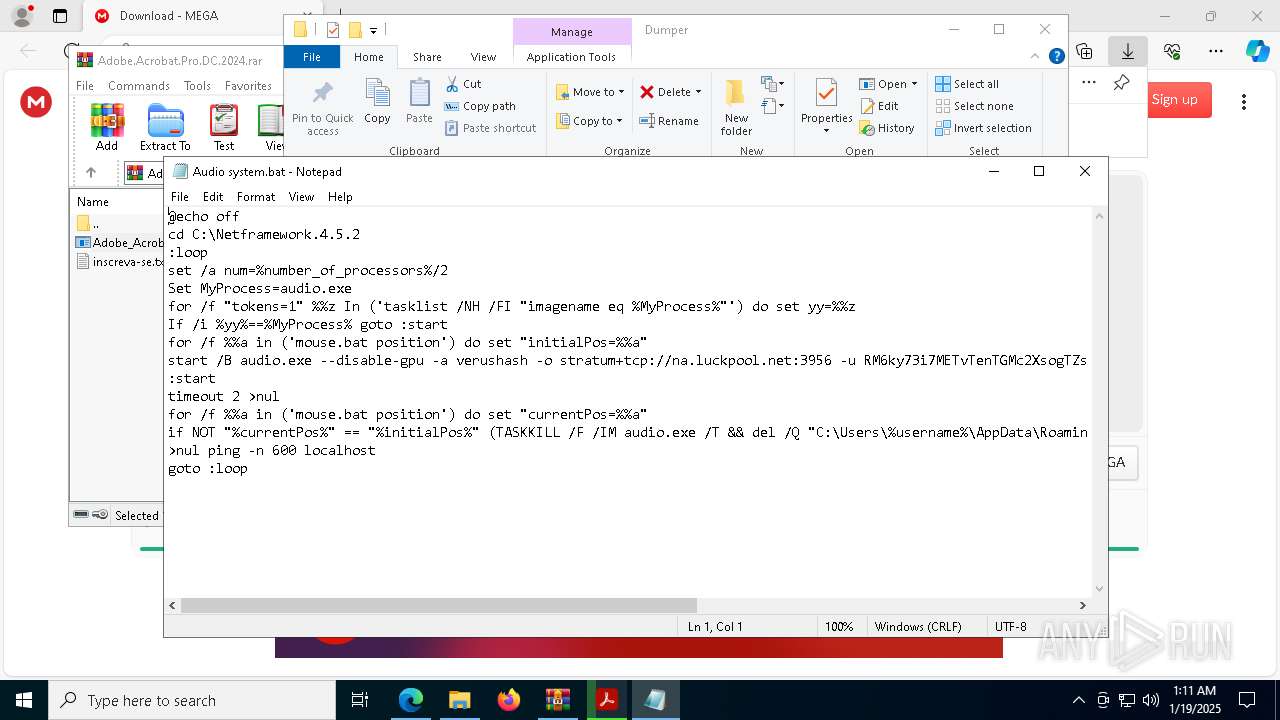
Task: Click Edit in the Open group
Action: [879, 106]
